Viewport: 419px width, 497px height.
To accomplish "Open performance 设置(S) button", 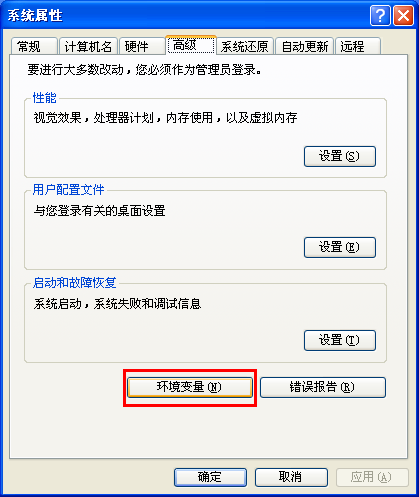I will (x=340, y=156).
